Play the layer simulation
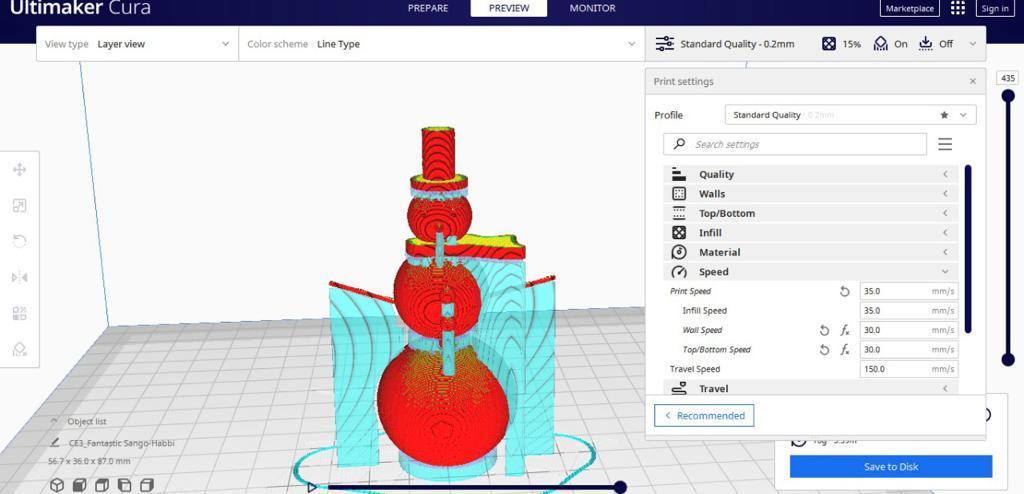 [312, 487]
